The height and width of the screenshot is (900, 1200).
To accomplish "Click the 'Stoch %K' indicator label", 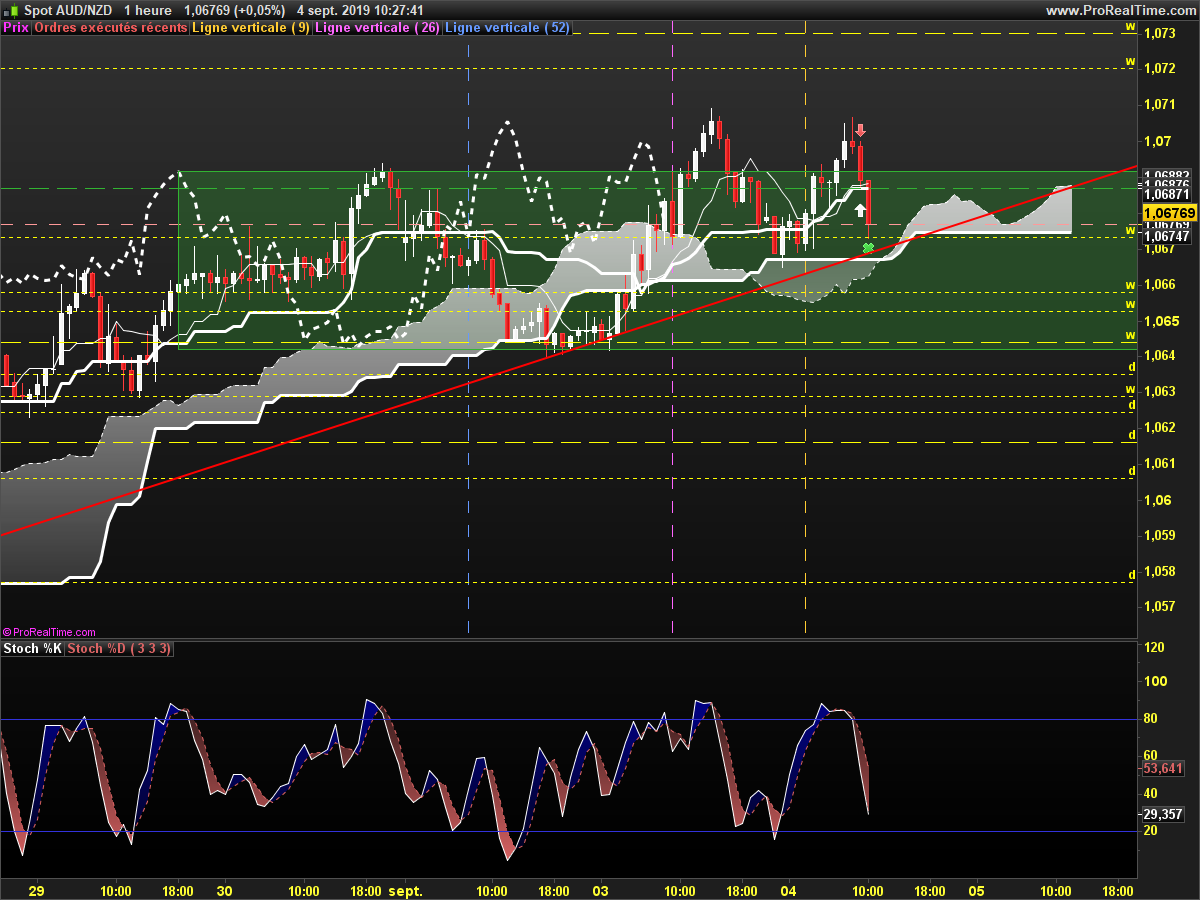I will point(32,649).
